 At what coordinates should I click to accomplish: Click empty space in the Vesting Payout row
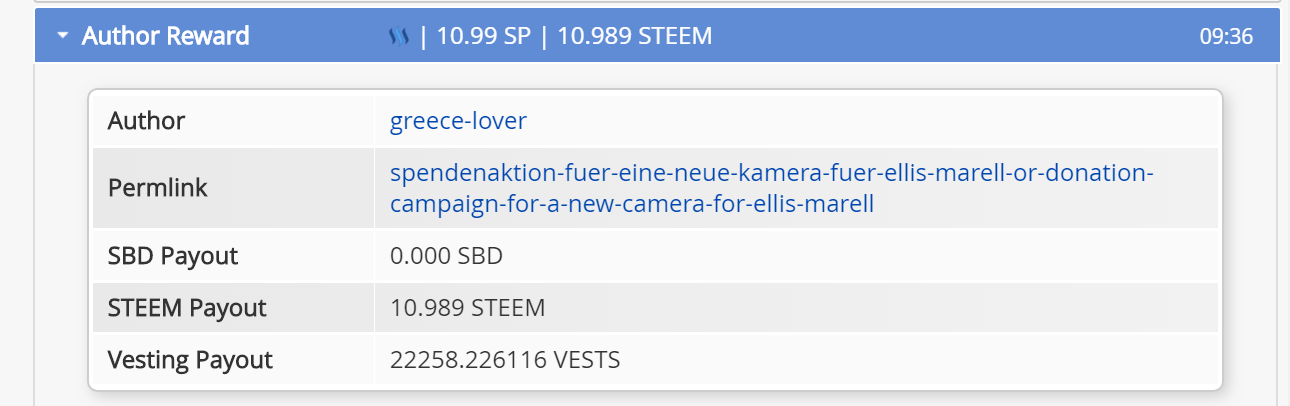tap(920, 359)
